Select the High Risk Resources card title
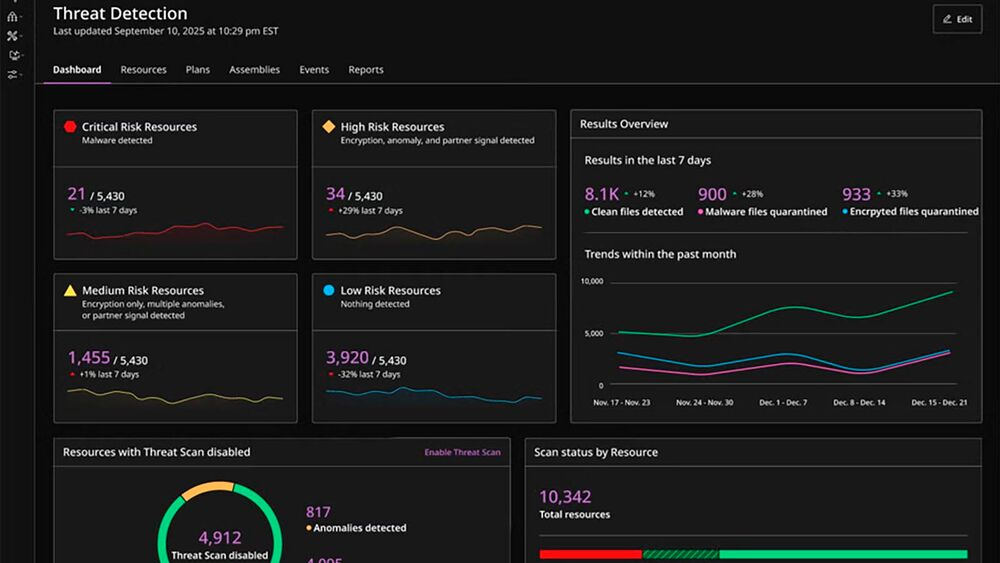 point(392,127)
